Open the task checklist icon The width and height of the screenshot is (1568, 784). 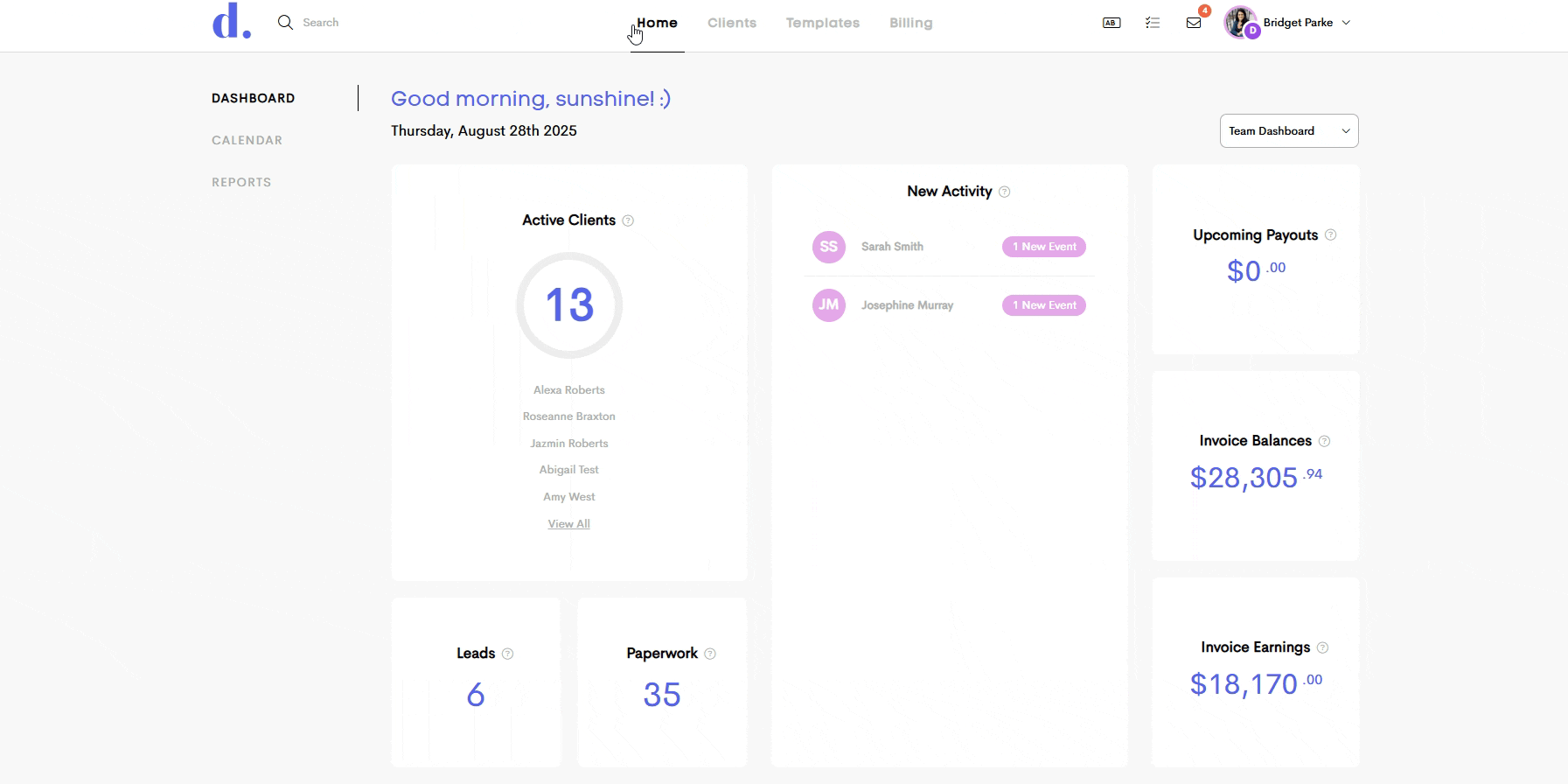(x=1153, y=23)
